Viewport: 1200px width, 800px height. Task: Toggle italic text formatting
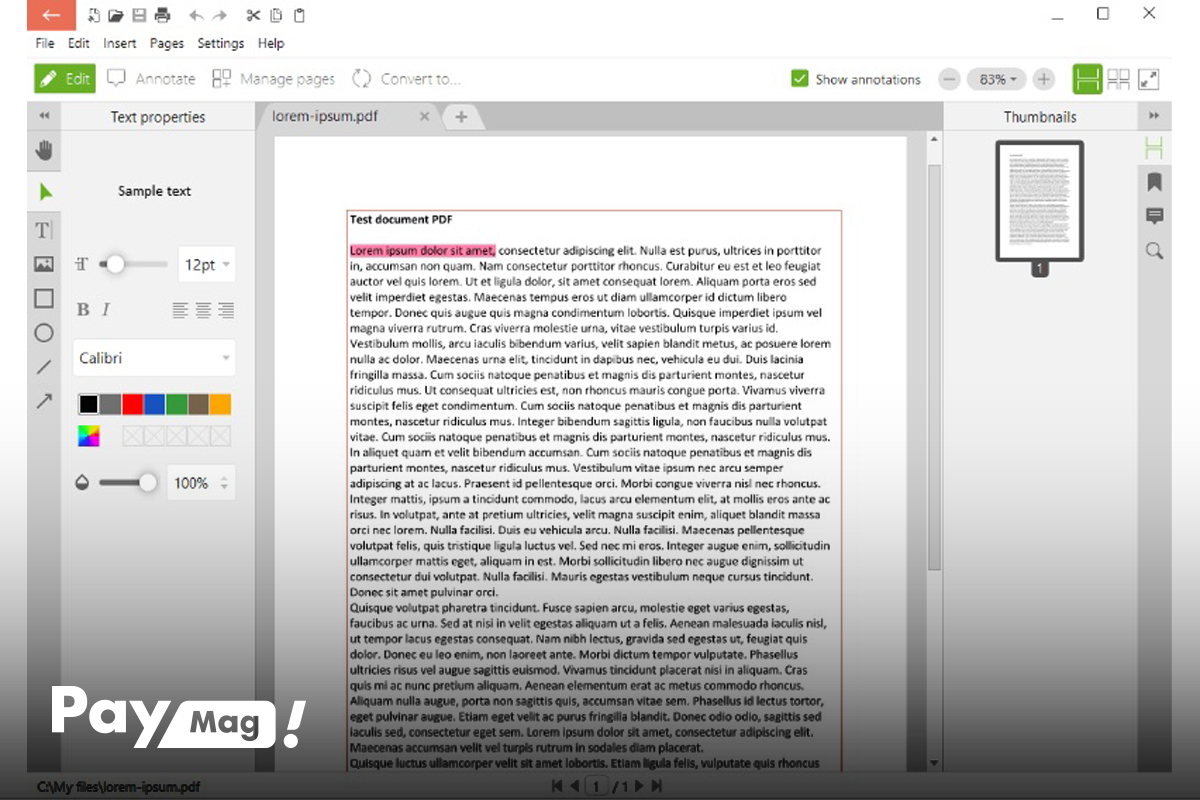point(106,309)
